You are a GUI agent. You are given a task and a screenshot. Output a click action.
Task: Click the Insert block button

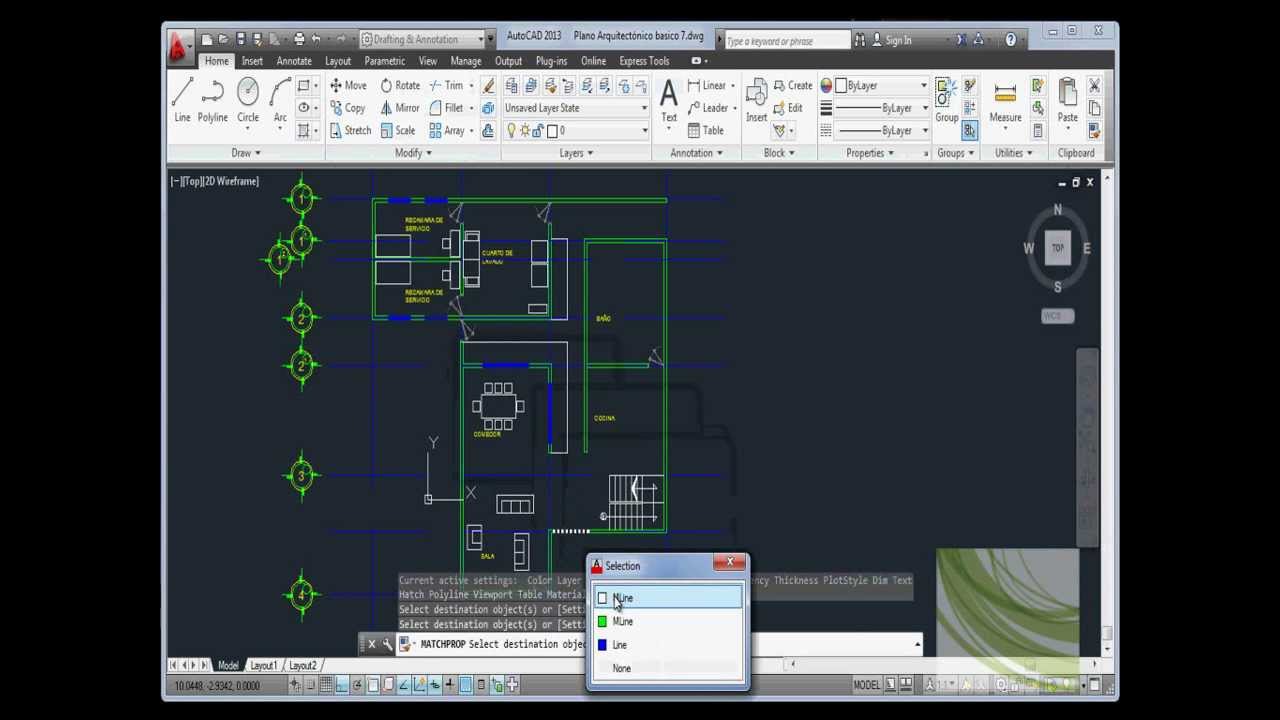click(x=756, y=101)
